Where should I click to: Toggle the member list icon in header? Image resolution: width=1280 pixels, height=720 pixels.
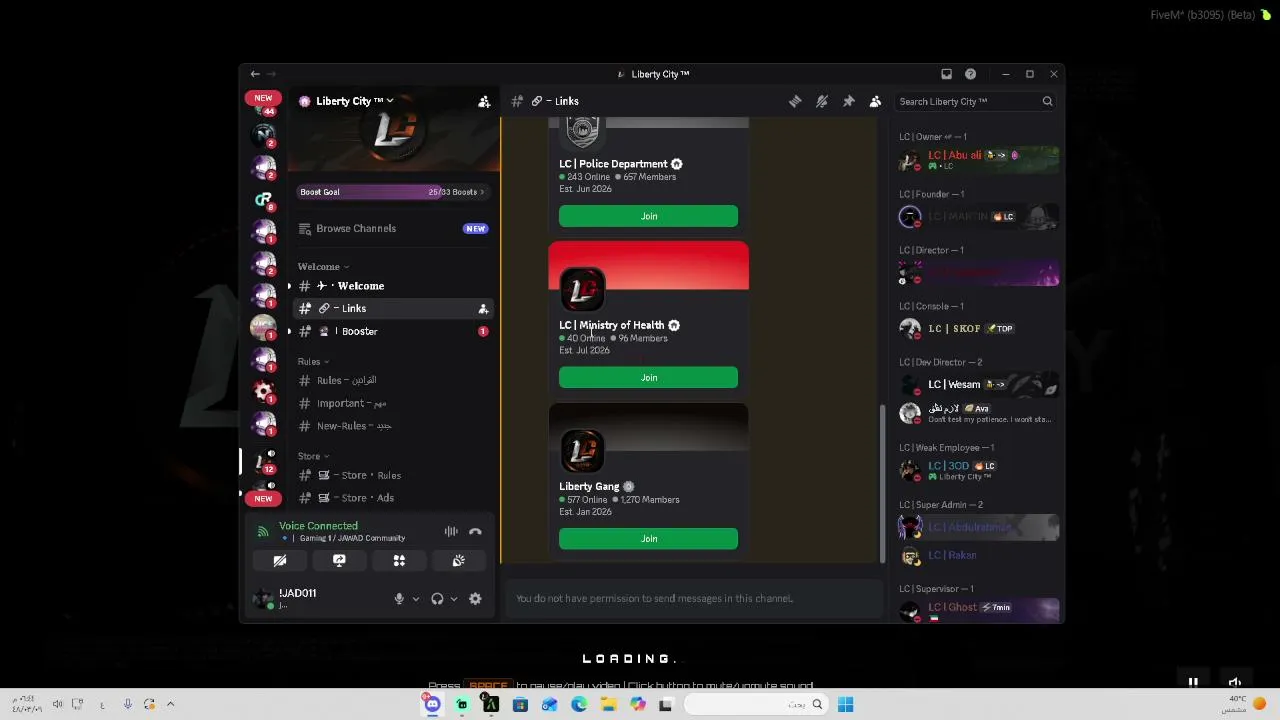(875, 101)
